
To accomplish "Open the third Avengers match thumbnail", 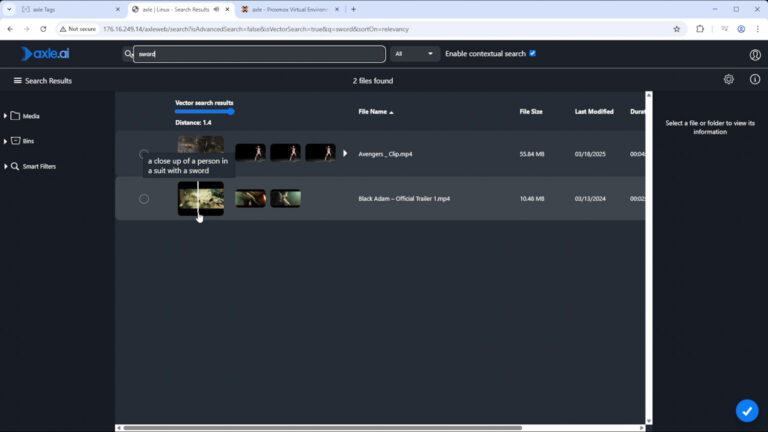I will (x=320, y=152).
